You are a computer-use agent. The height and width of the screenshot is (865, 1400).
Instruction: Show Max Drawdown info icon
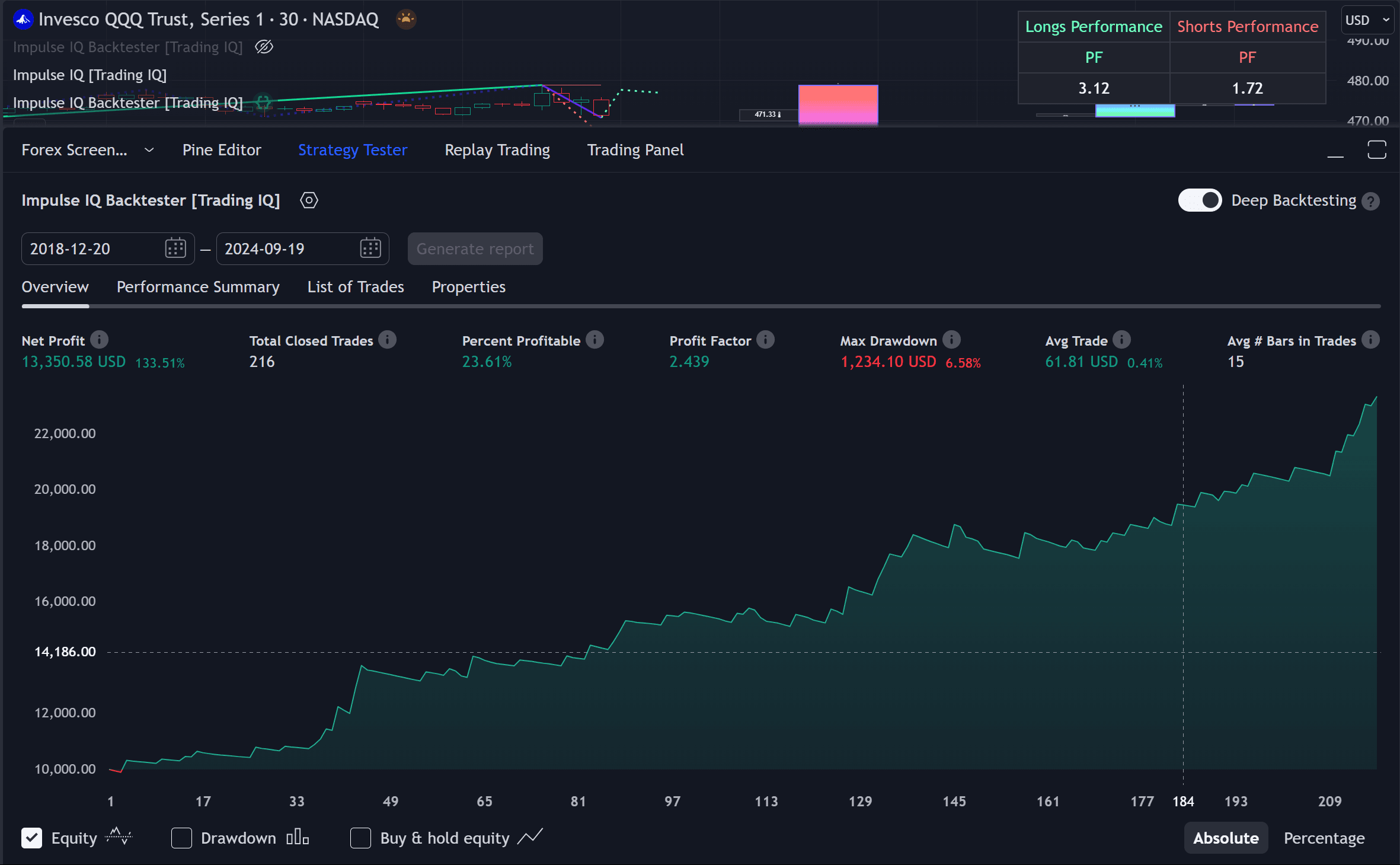951,340
